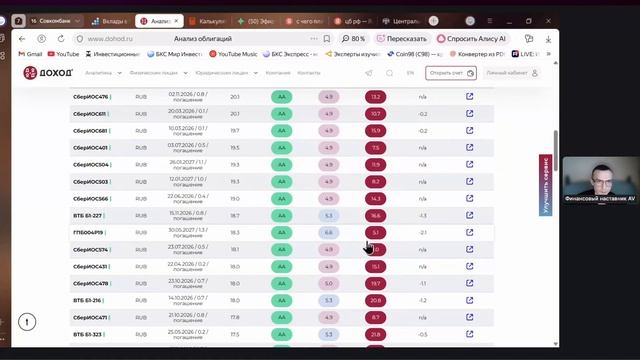The image size is (640, 360).
Task: Open external link for СберИОС574 row
Action: pos(469,249)
